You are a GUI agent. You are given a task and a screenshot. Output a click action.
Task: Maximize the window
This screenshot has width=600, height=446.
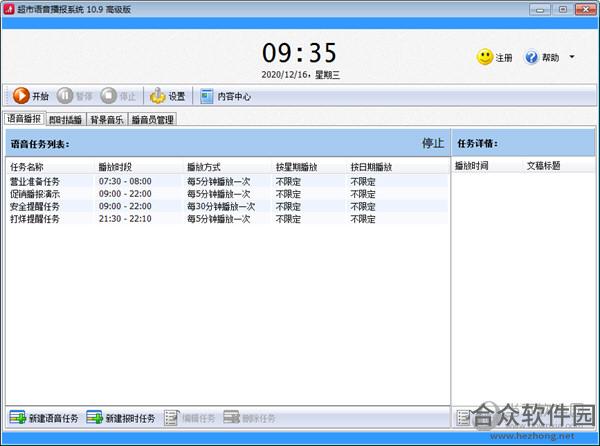point(562,10)
